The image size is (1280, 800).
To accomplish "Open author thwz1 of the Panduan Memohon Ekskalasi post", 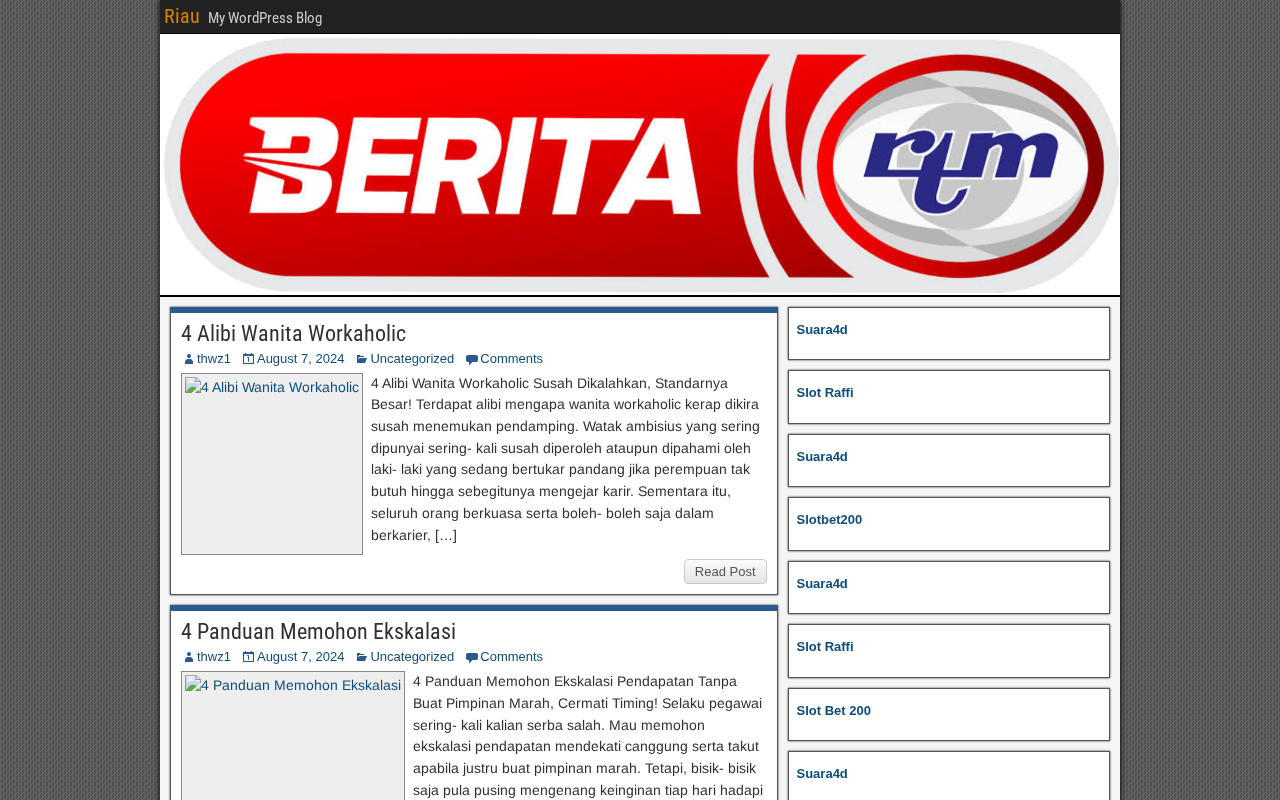I will tap(214, 657).
